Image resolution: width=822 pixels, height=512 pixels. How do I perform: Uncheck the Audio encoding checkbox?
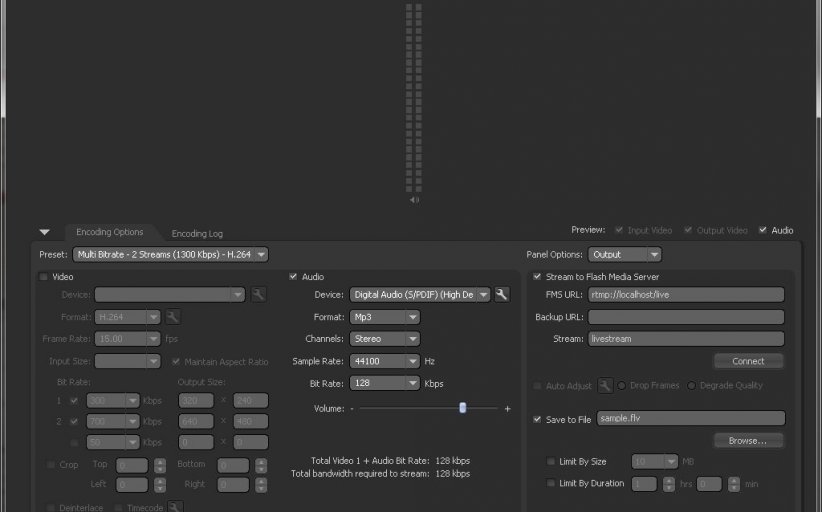293,277
